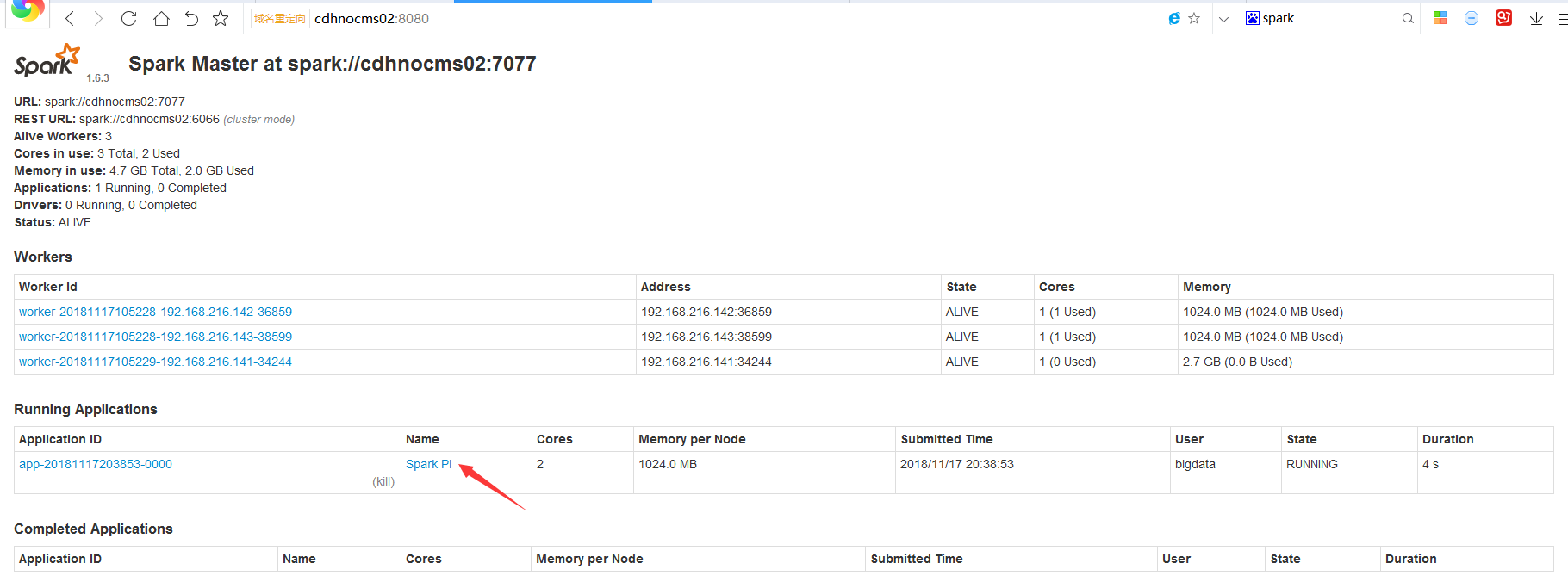Select the Completed Applications heading
The height and width of the screenshot is (582, 1568).
[93, 529]
